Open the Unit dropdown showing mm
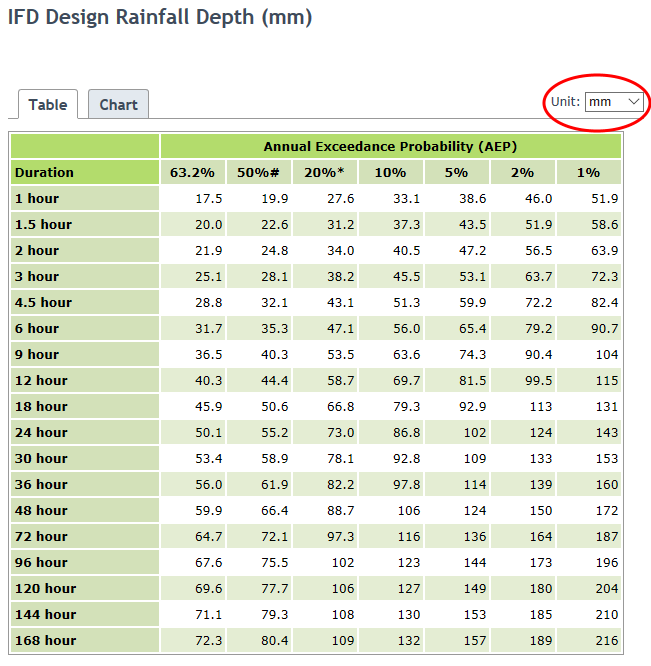This screenshot has width=651, height=666. [x=614, y=102]
